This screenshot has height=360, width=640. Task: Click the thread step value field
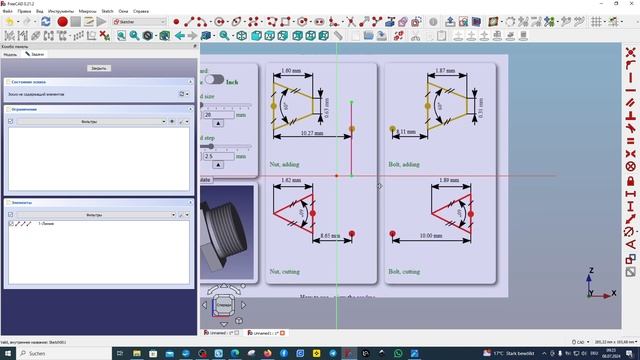click(x=219, y=156)
